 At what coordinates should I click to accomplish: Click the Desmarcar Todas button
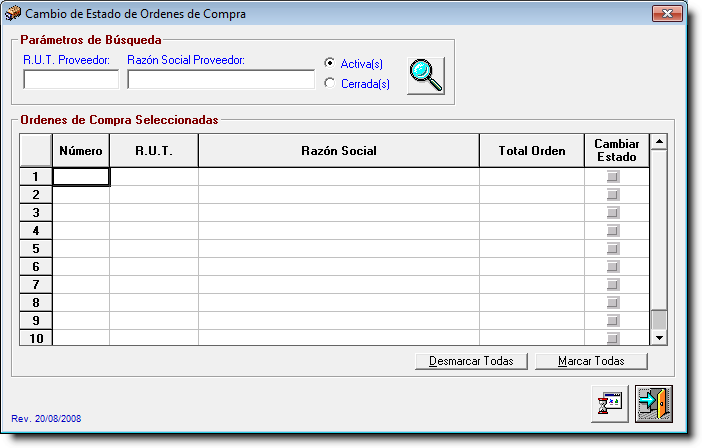tap(471, 361)
